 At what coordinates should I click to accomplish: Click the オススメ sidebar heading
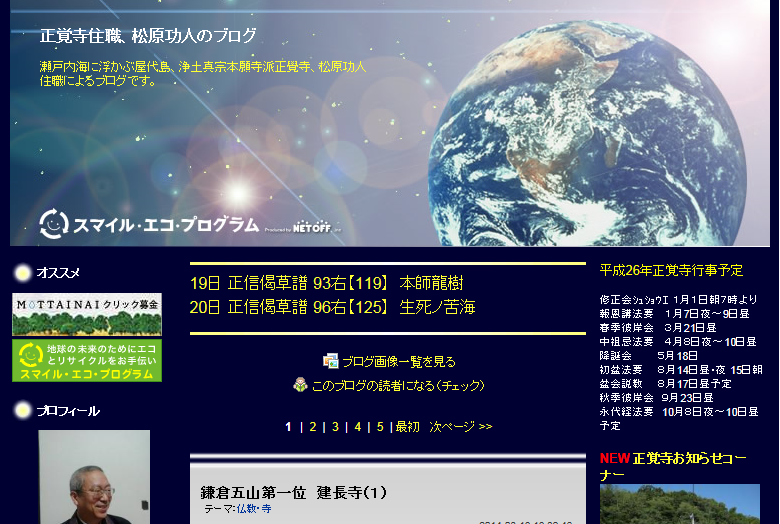pos(58,272)
